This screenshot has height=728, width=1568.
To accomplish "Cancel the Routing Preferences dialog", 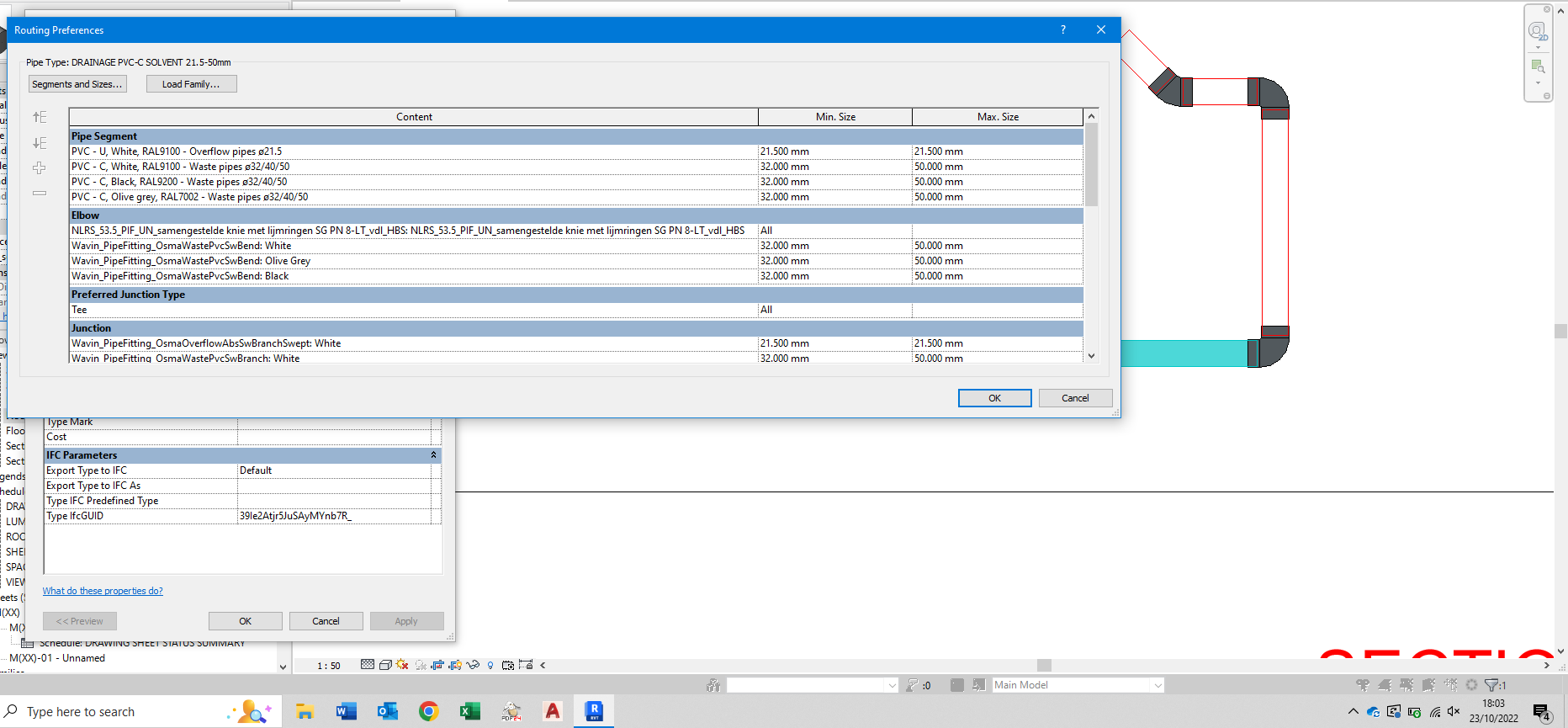I will pyautogui.click(x=1075, y=398).
